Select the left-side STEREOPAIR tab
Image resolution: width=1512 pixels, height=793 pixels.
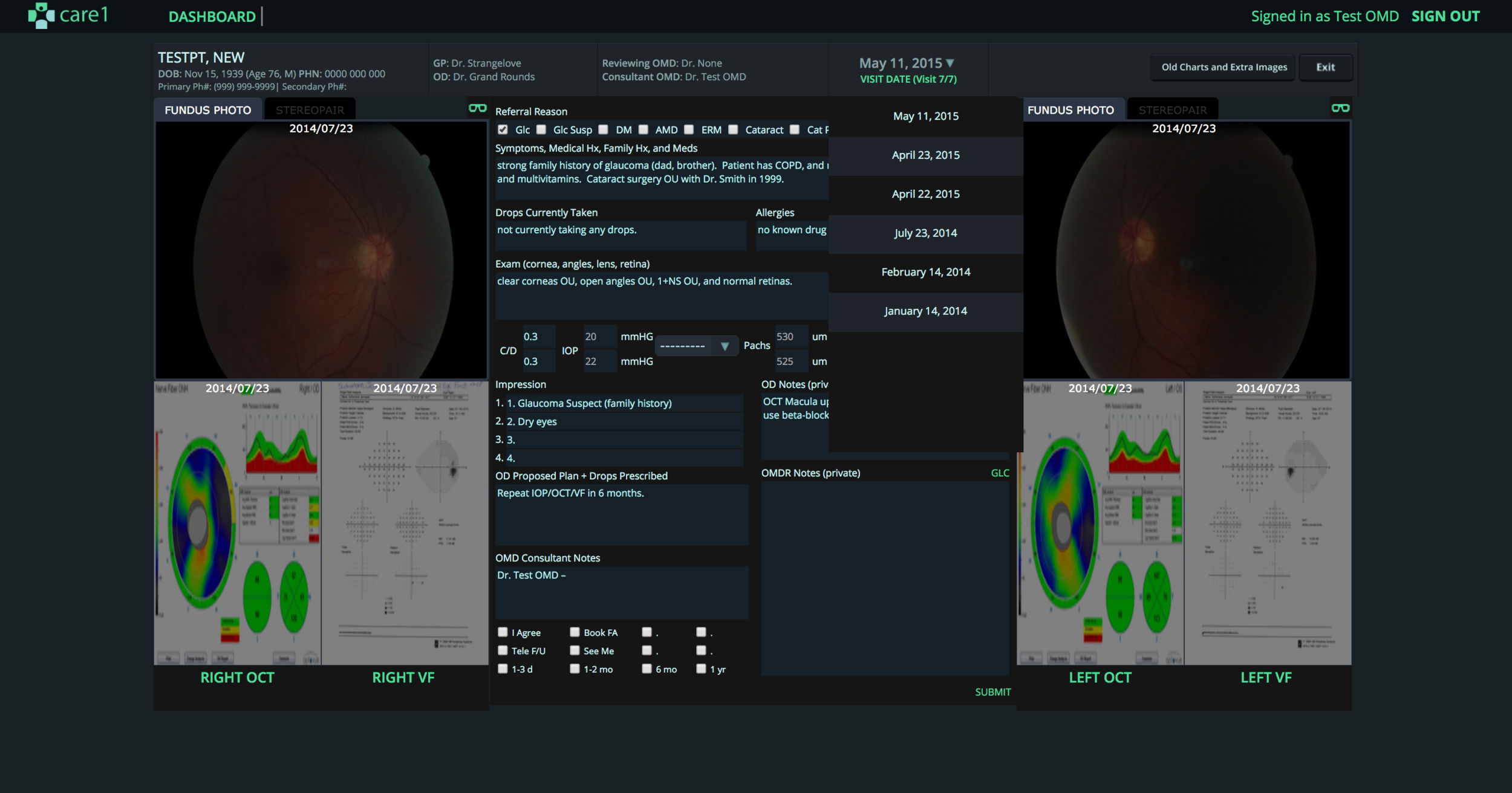tap(310, 109)
